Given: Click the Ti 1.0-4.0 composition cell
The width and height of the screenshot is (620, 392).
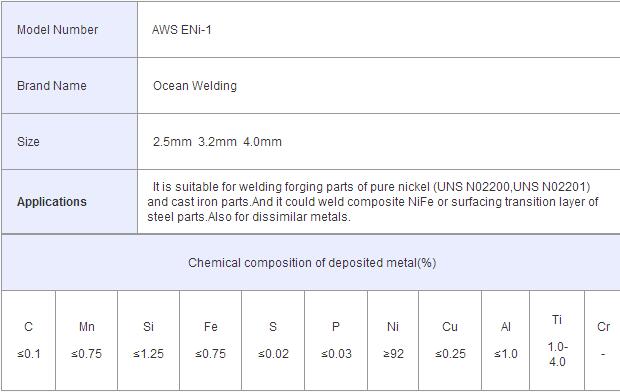Looking at the screenshot, I should point(557,341).
